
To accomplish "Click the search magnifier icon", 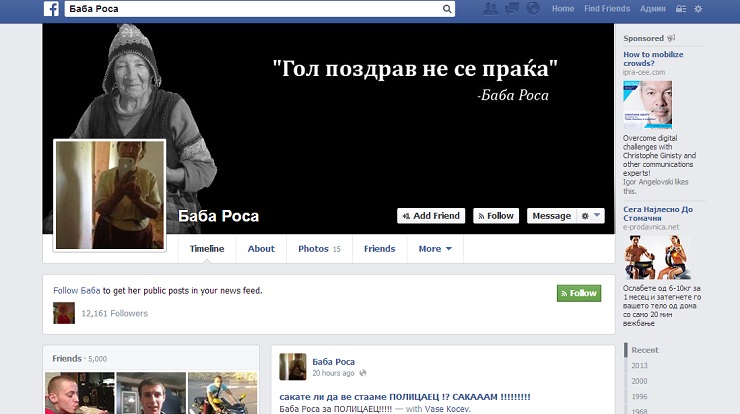I will [x=447, y=9].
